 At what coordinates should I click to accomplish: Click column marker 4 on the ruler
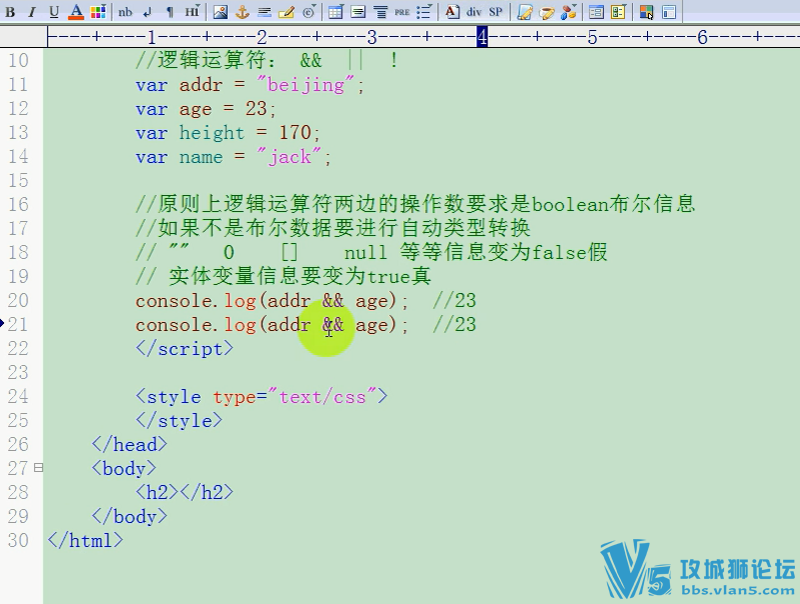482,37
